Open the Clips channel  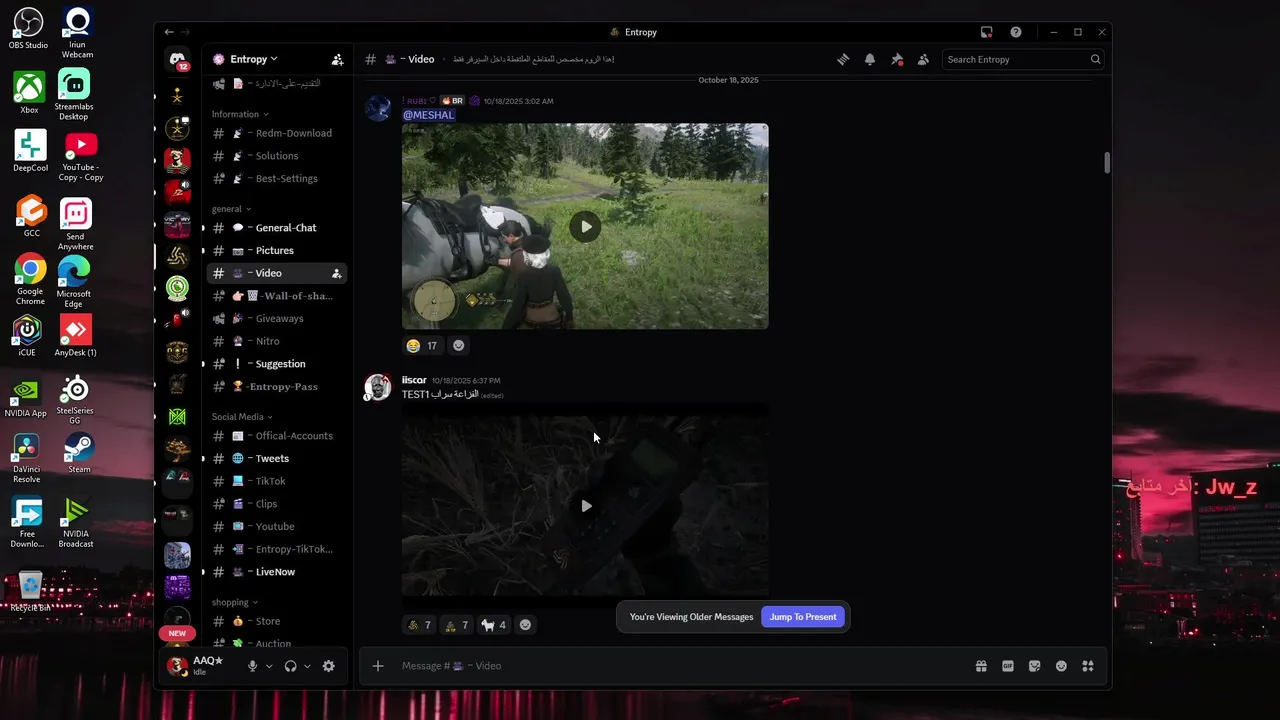[277, 504]
